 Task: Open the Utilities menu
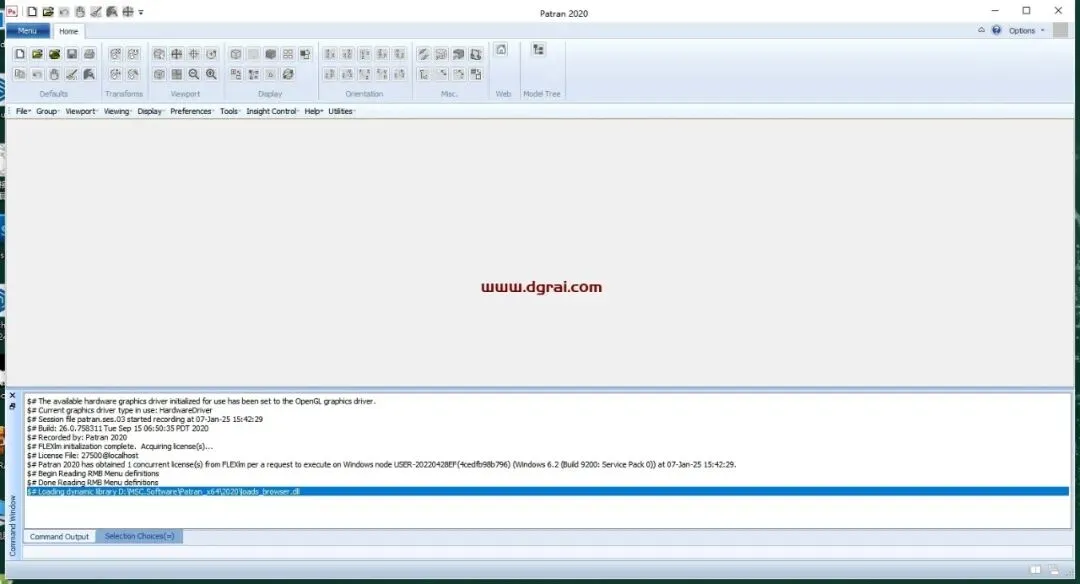[x=341, y=111]
